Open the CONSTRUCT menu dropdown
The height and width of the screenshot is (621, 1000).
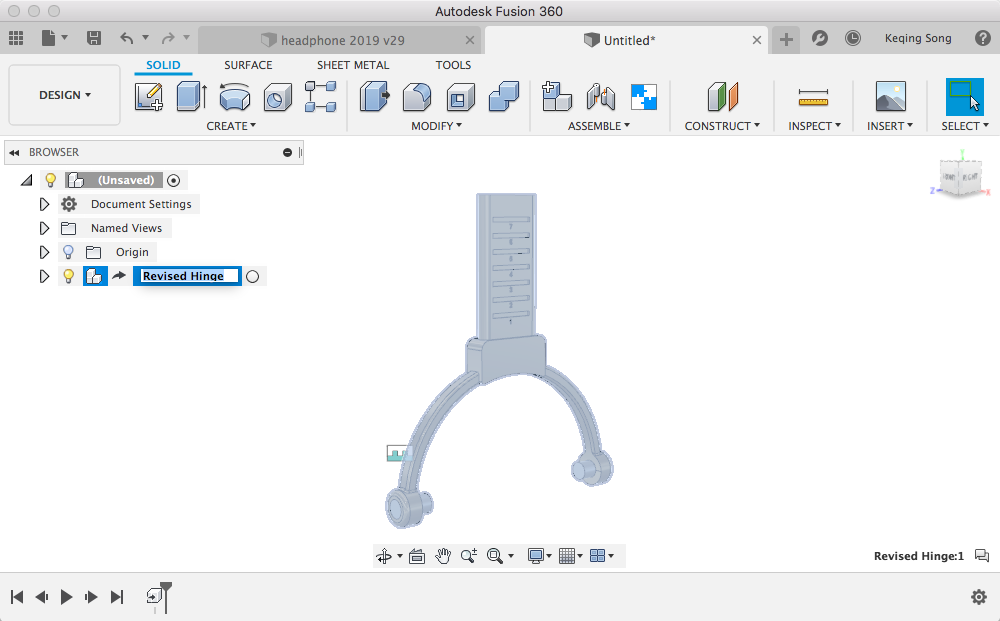point(722,126)
